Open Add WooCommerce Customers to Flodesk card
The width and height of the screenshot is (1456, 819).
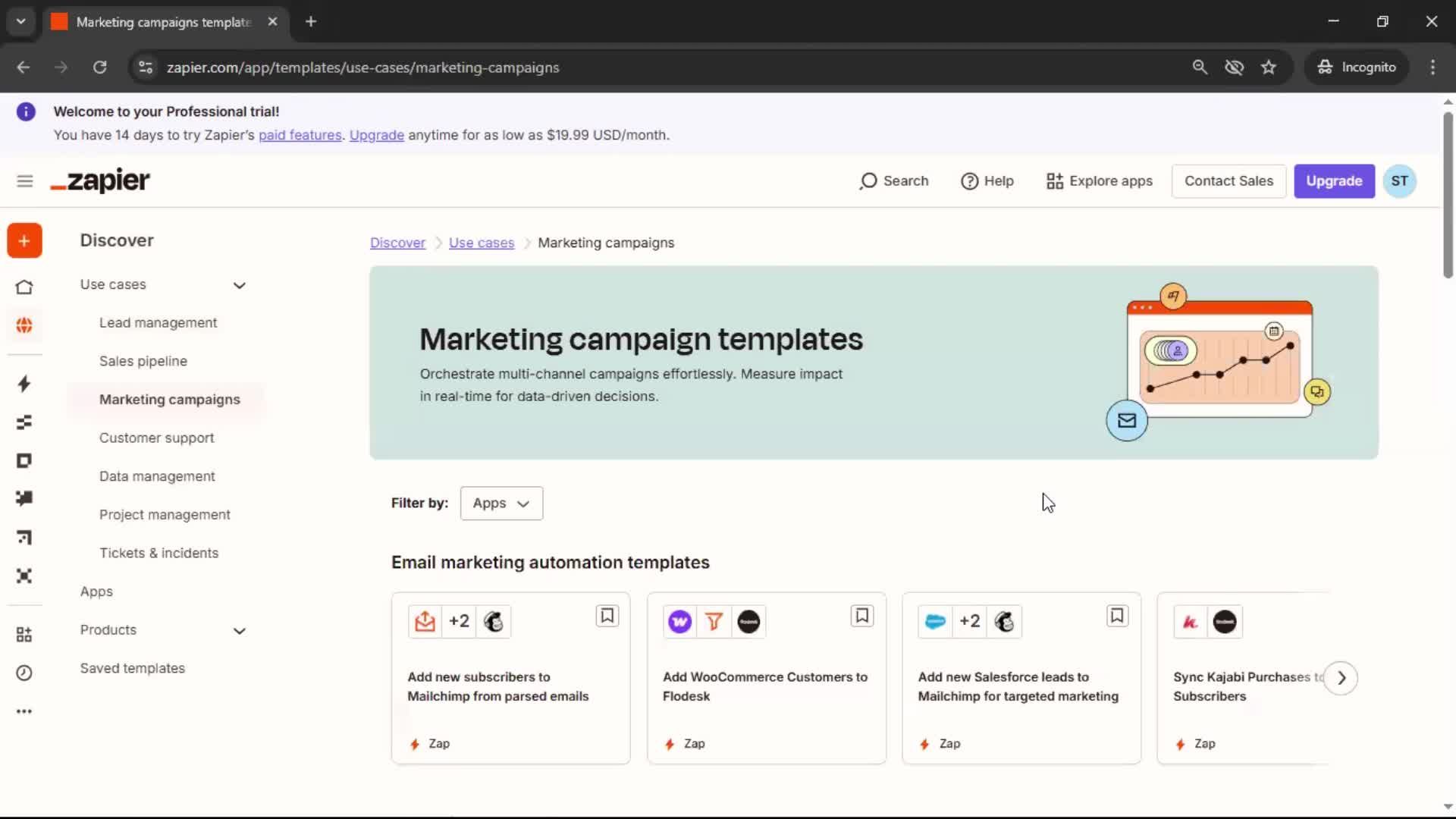(766, 678)
